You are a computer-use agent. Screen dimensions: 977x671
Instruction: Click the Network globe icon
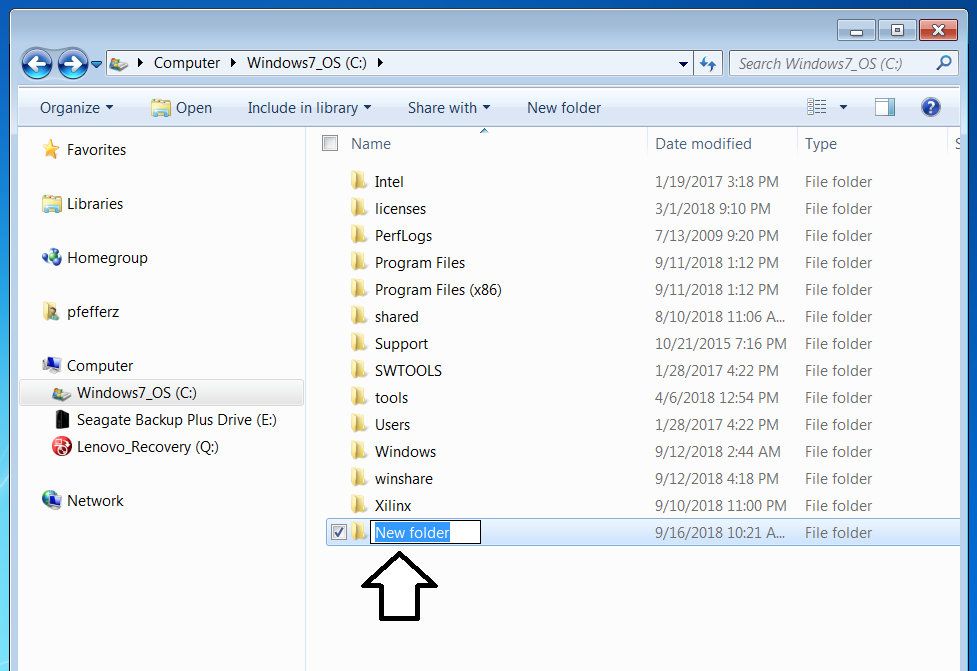[51, 500]
